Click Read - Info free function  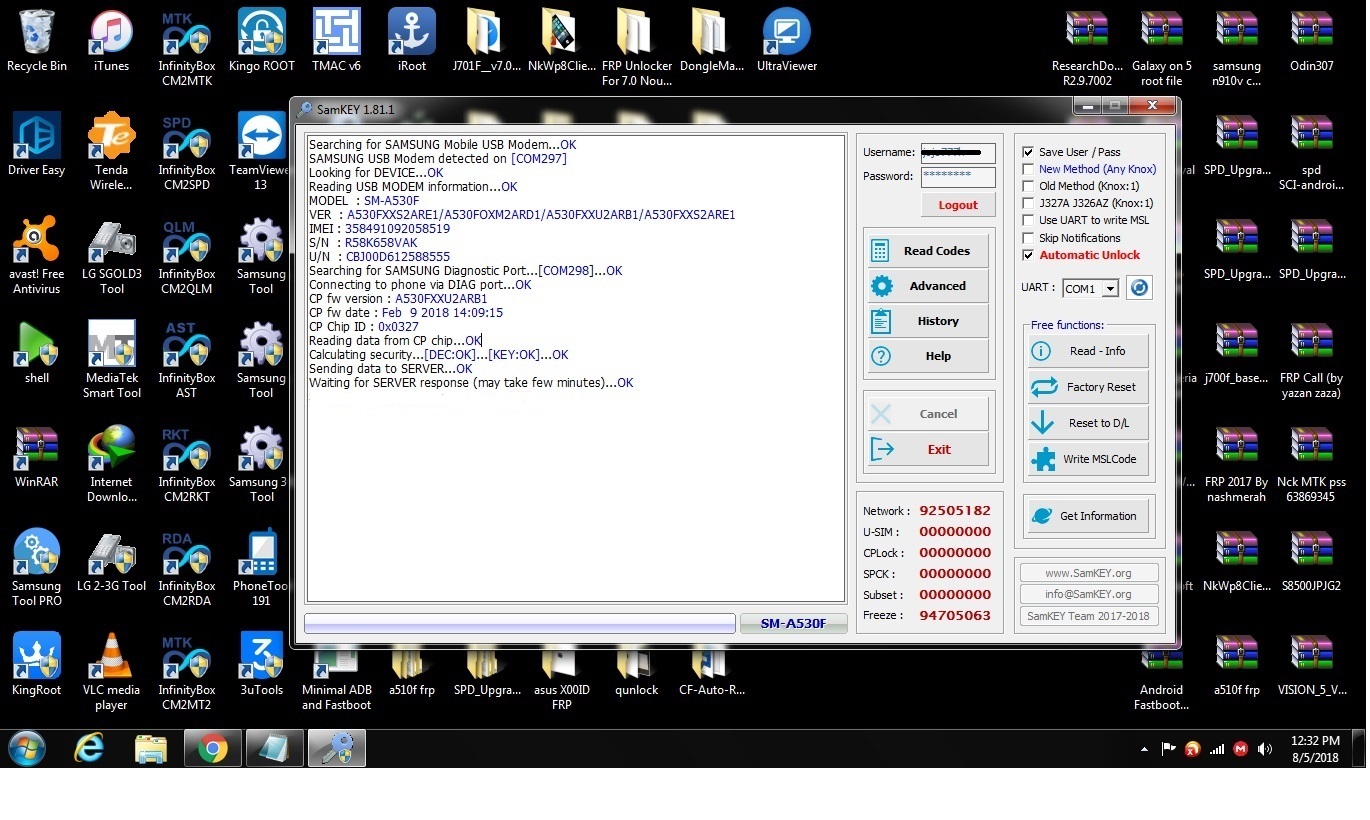click(1088, 351)
